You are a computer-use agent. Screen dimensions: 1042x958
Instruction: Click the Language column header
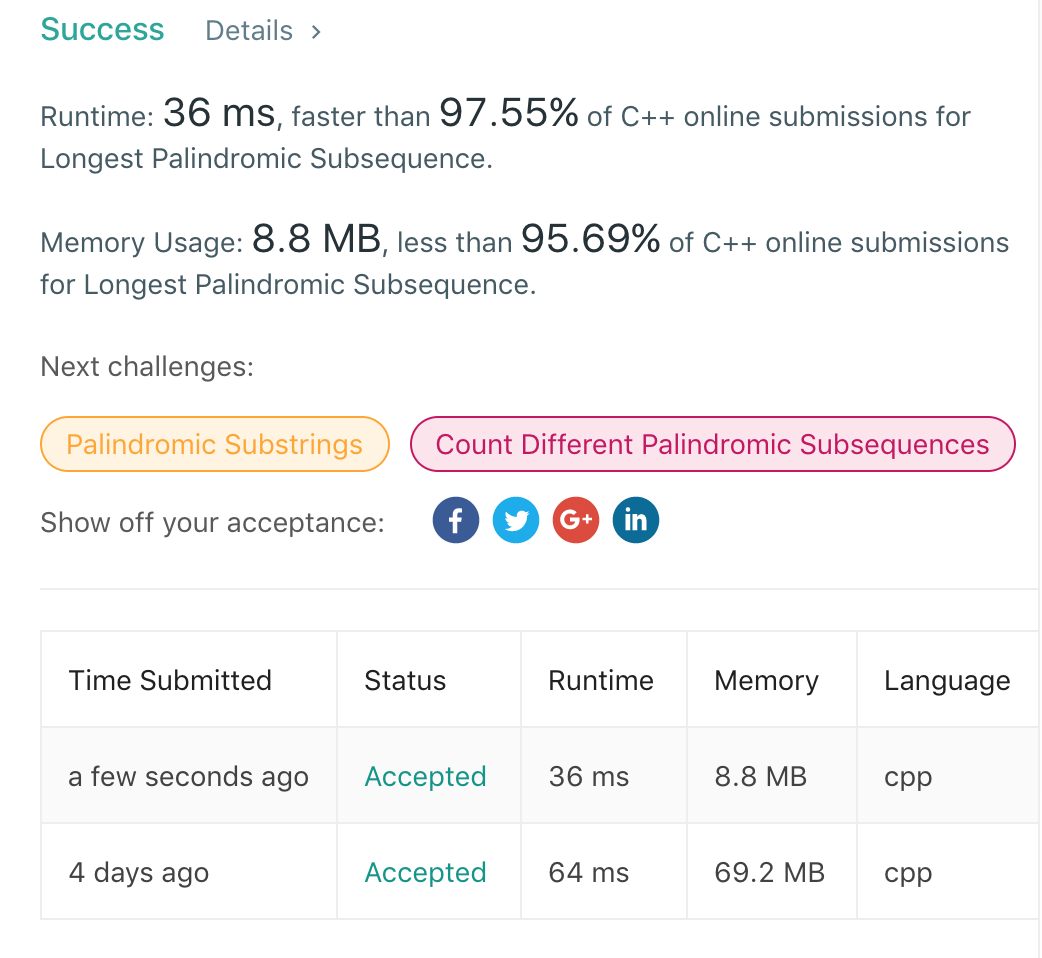[x=946, y=681]
